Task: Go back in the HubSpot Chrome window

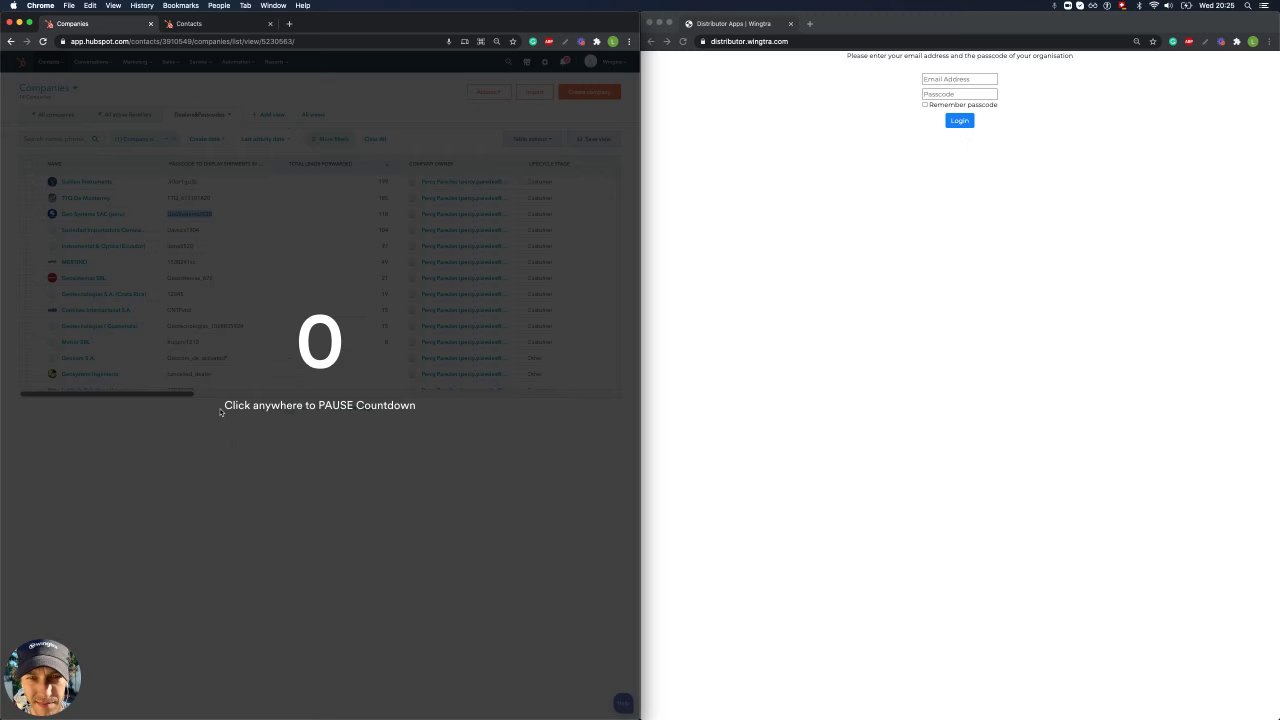Action: click(10, 41)
